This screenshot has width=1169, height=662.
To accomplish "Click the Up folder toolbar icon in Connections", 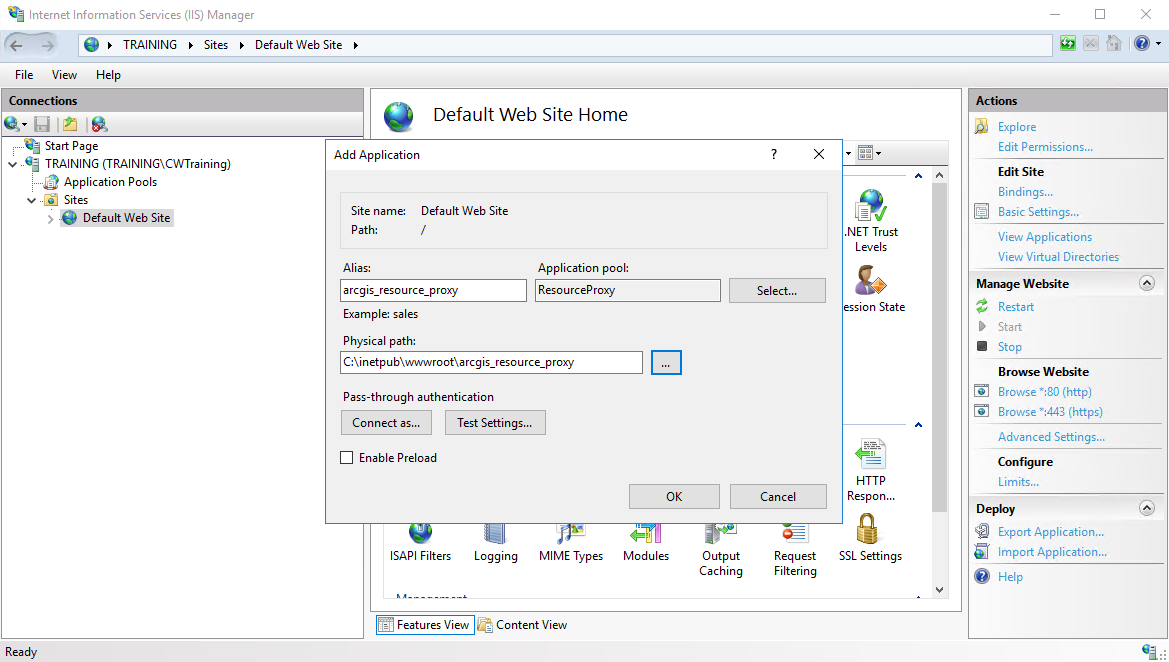I will 70,124.
